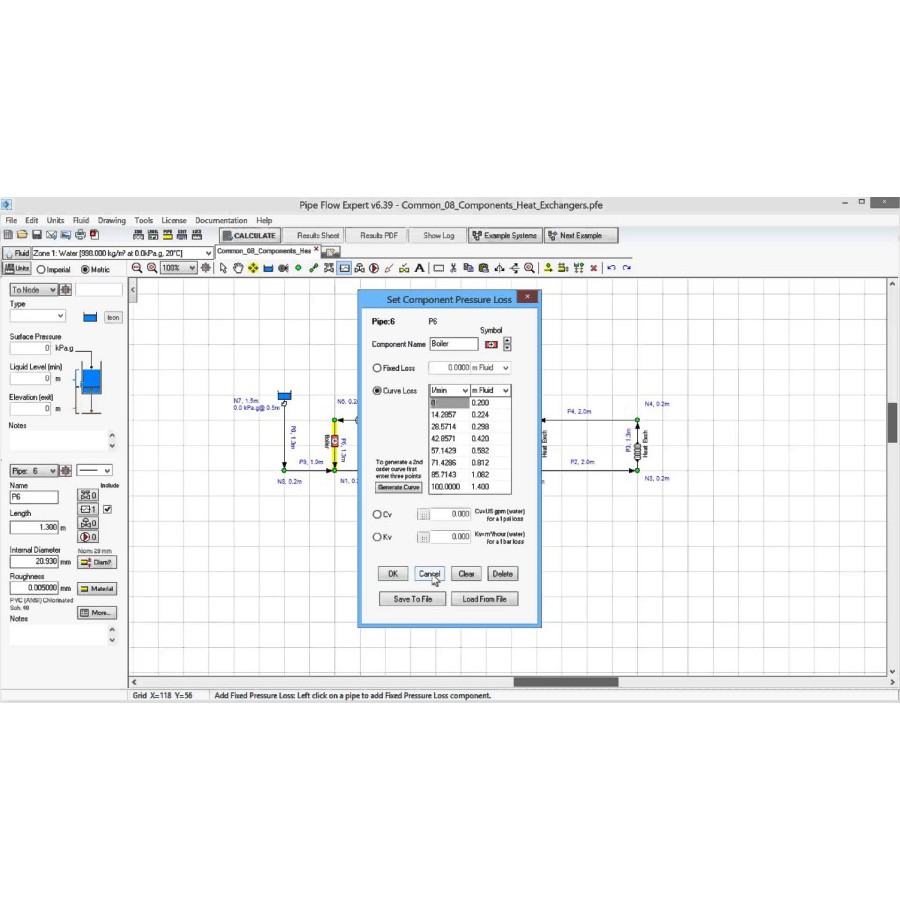The height and width of the screenshot is (900, 900).
Task: Select the Fixed Loss radio button
Action: pos(377,368)
